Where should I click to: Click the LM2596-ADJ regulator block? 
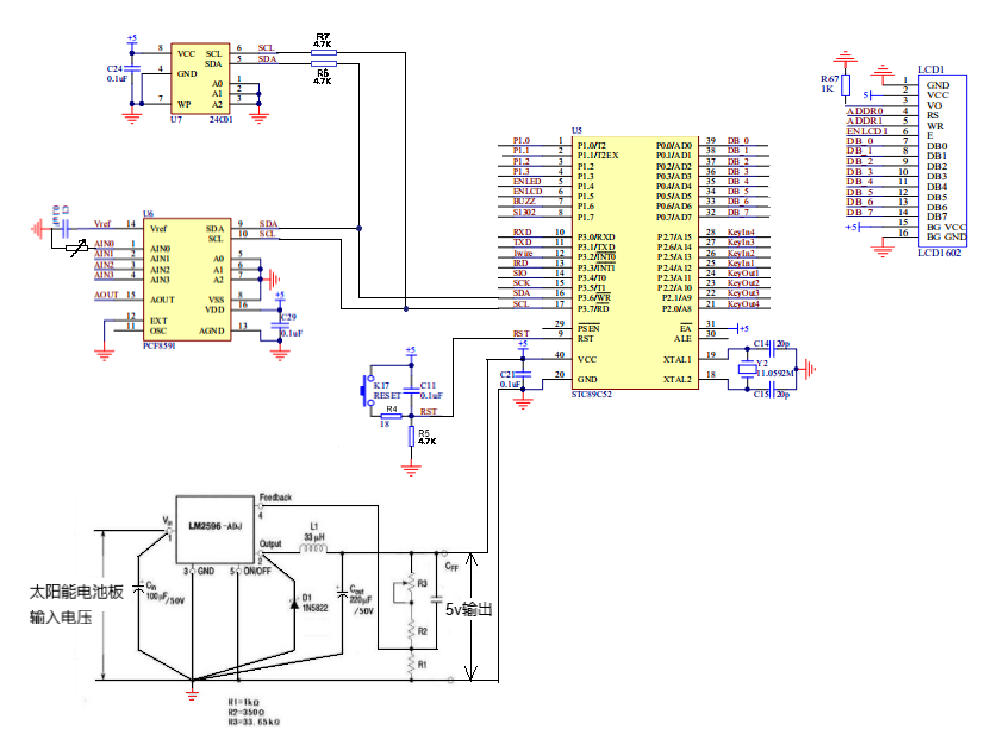pyautogui.click(x=216, y=530)
